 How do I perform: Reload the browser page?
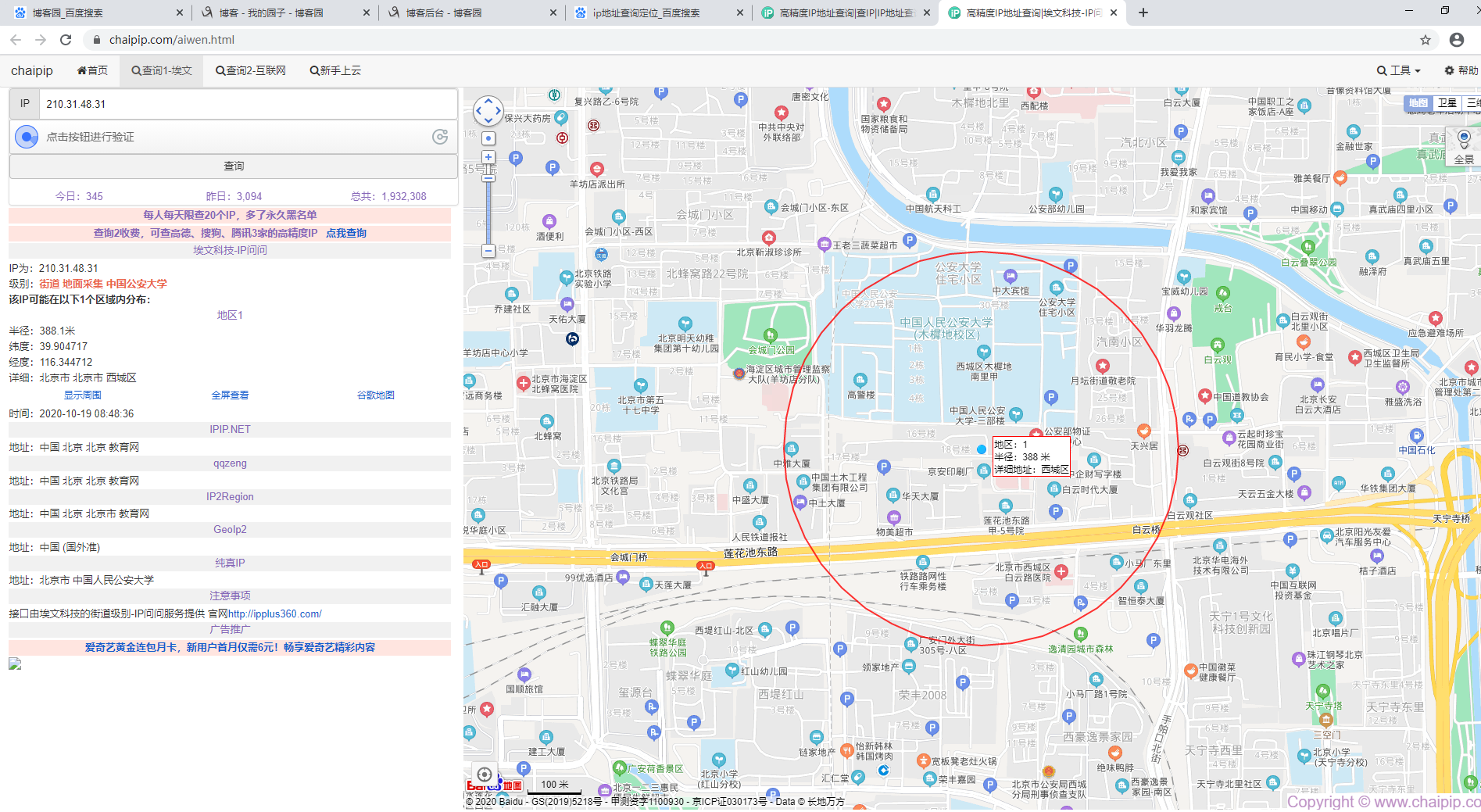[66, 40]
